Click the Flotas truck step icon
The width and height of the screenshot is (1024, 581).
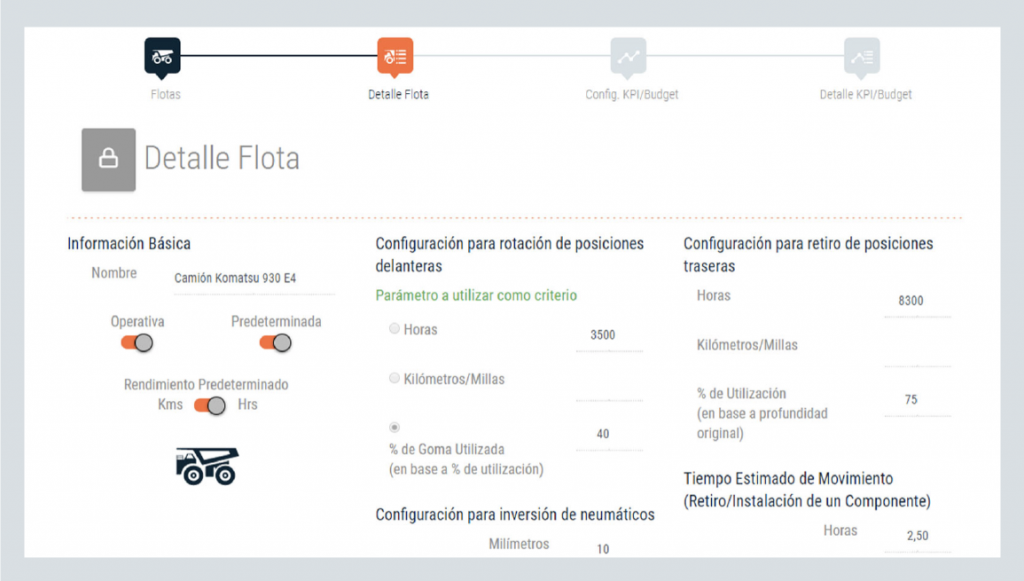click(x=162, y=56)
